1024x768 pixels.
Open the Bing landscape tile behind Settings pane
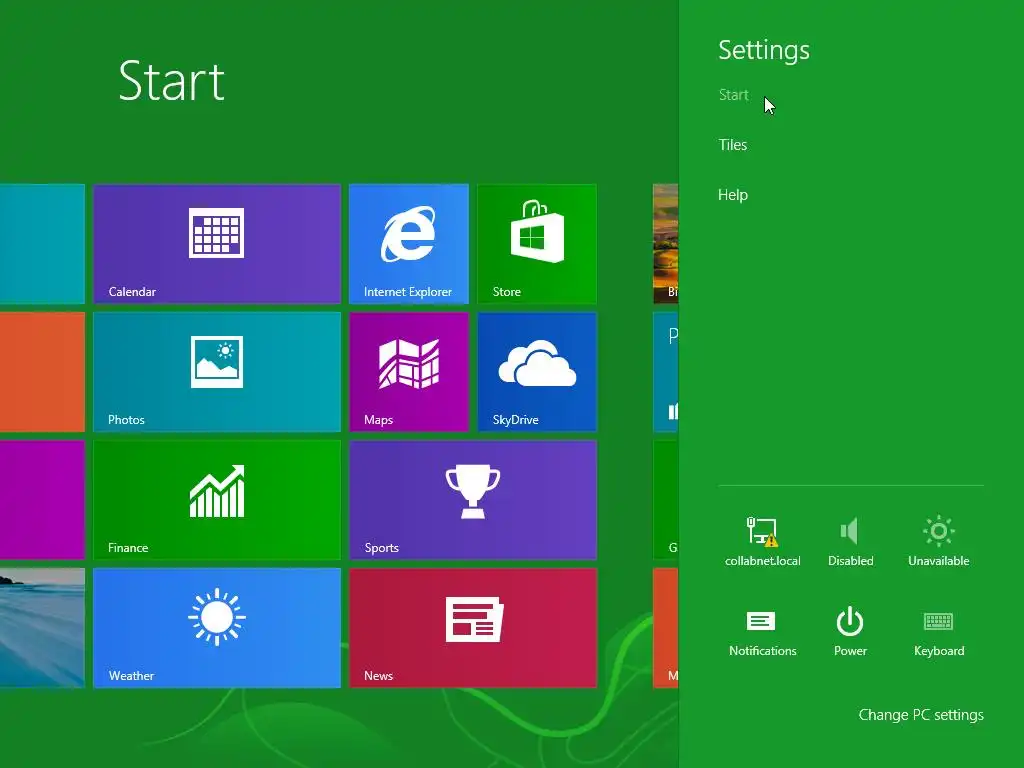click(665, 244)
